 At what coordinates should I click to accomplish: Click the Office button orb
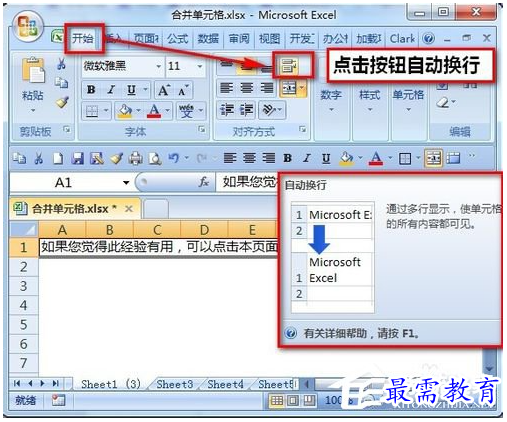pyautogui.click(x=28, y=27)
